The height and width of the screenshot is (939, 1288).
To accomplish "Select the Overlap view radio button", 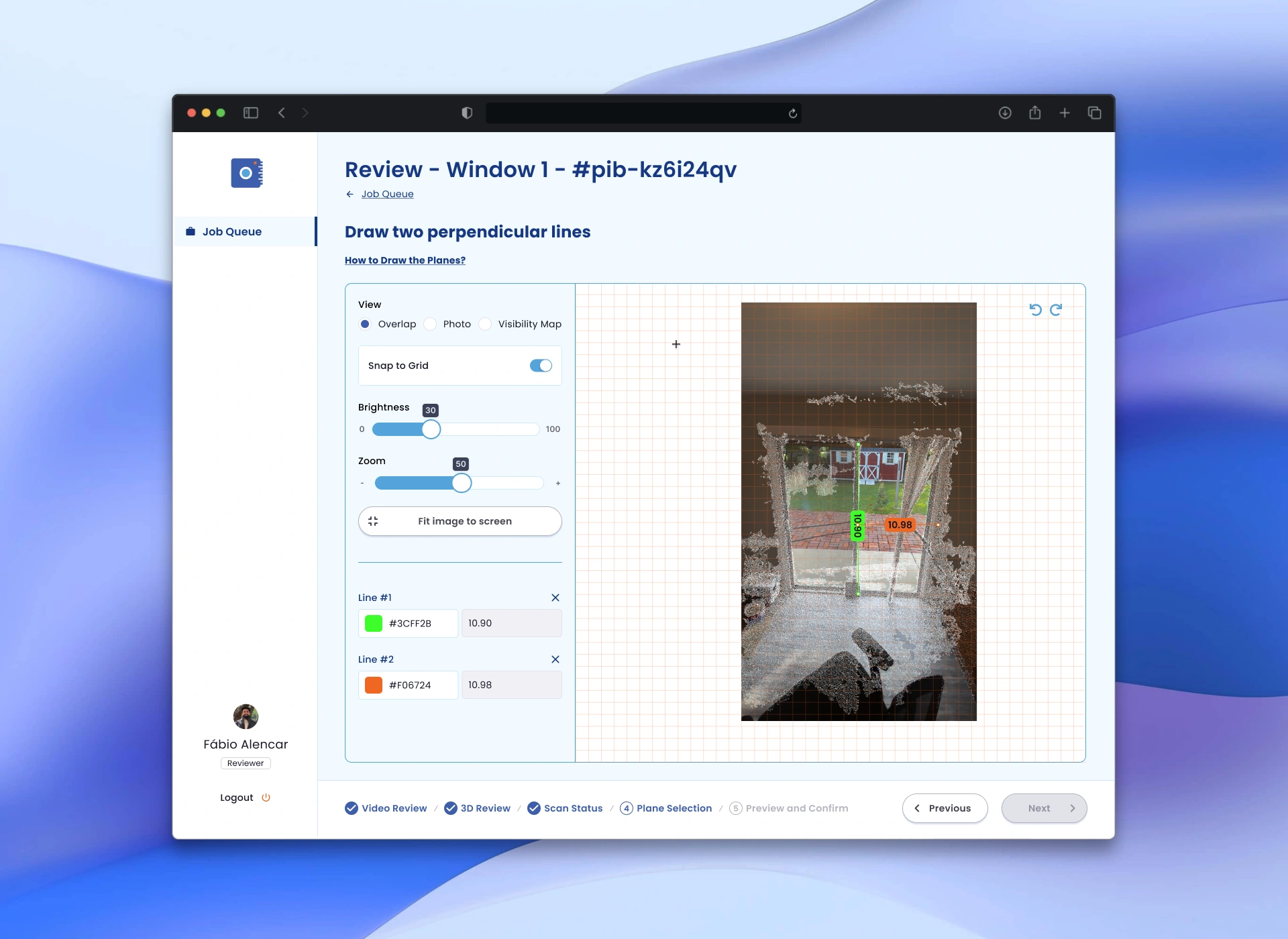I will [365, 324].
